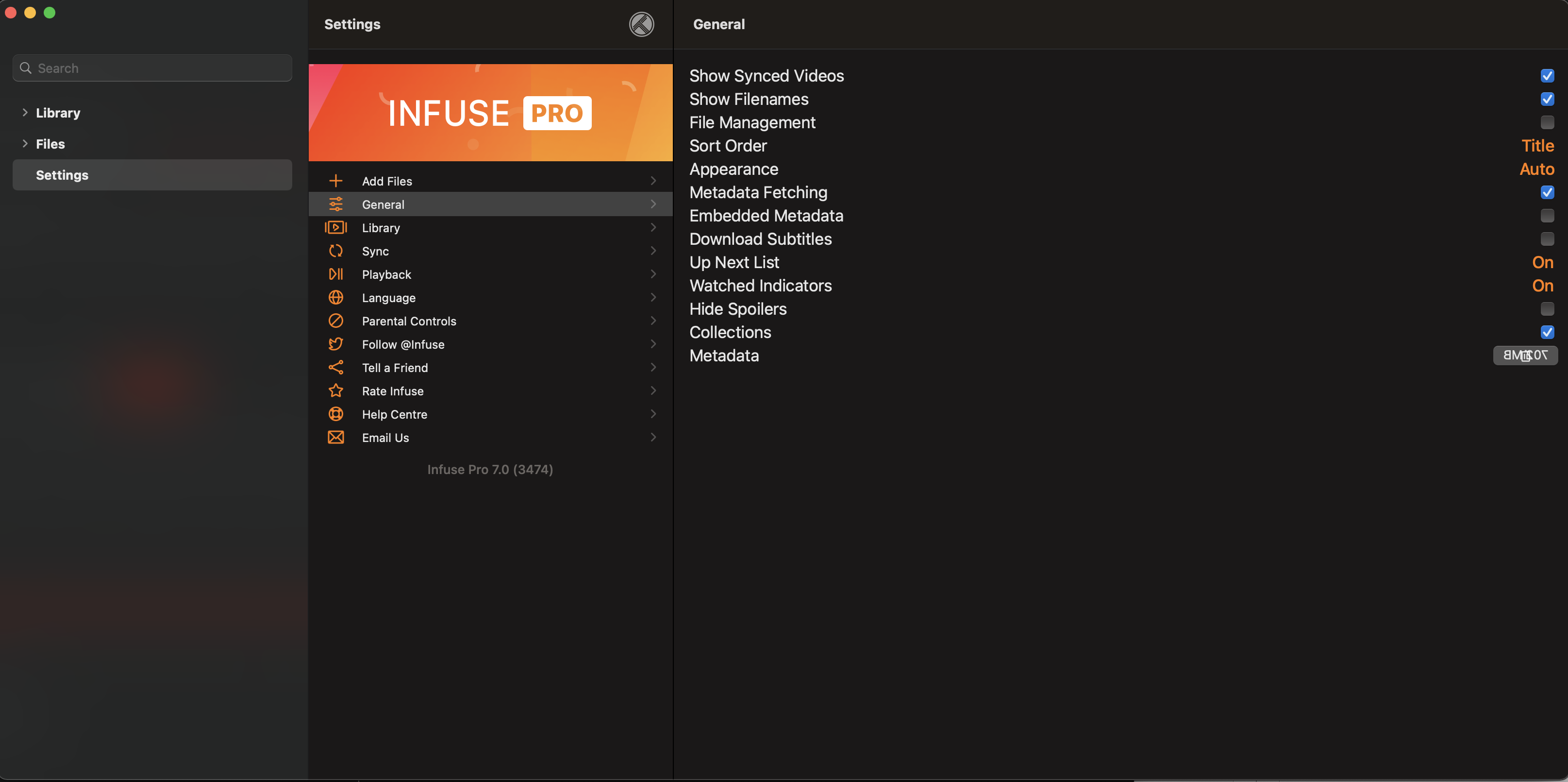Enable the Hide Spoilers checkbox

(1547, 309)
